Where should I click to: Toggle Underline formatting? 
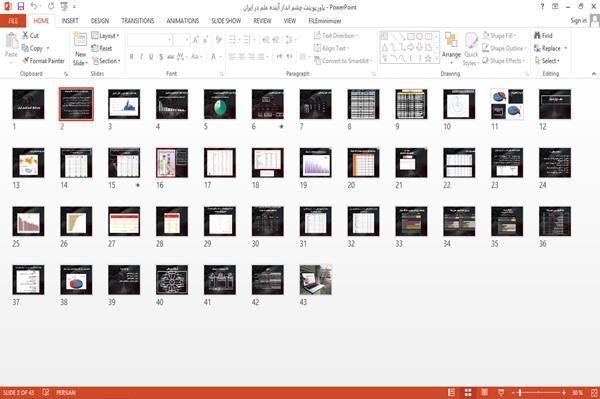pos(151,57)
